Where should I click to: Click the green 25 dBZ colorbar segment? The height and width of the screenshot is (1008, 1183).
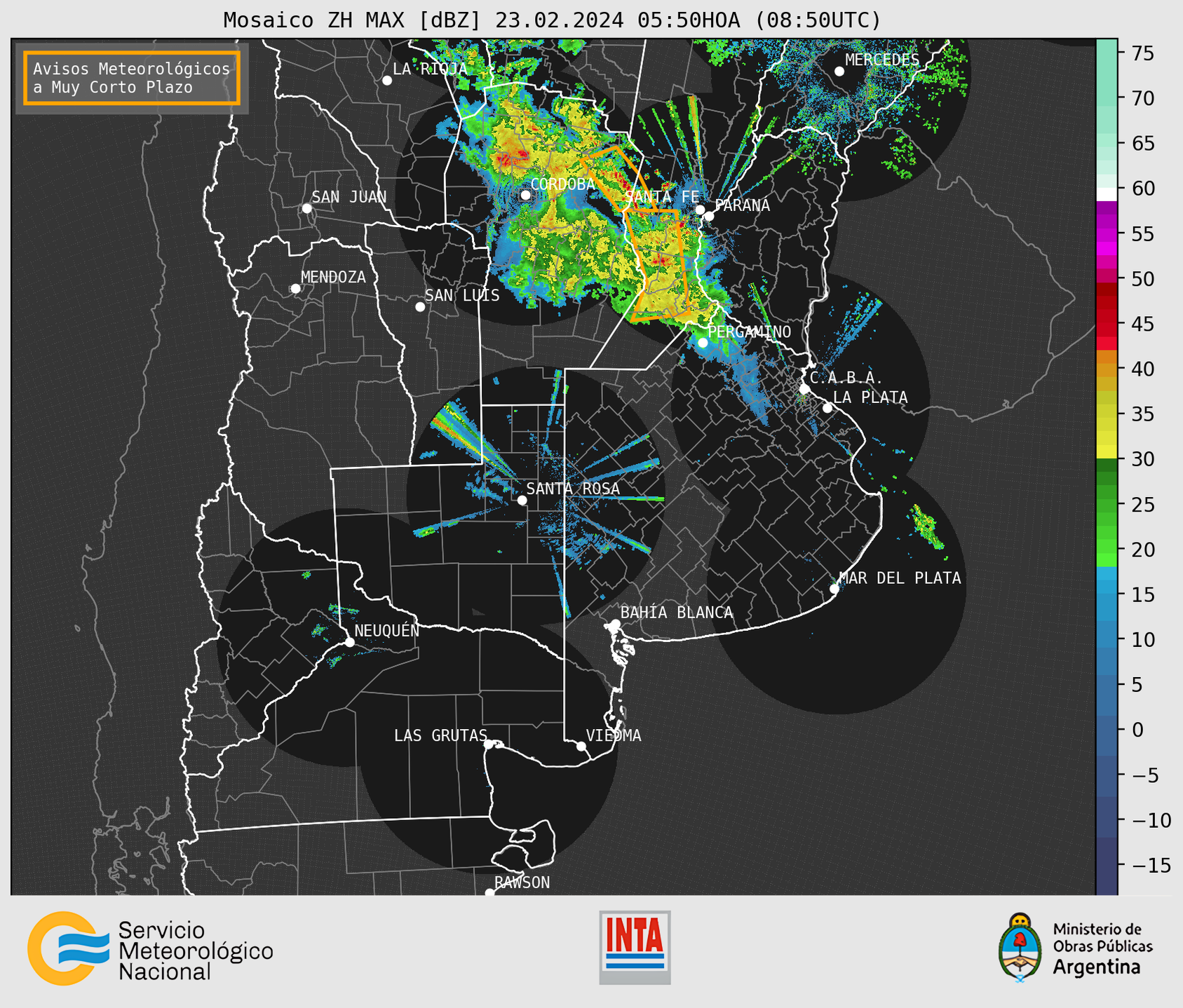pos(1107,505)
